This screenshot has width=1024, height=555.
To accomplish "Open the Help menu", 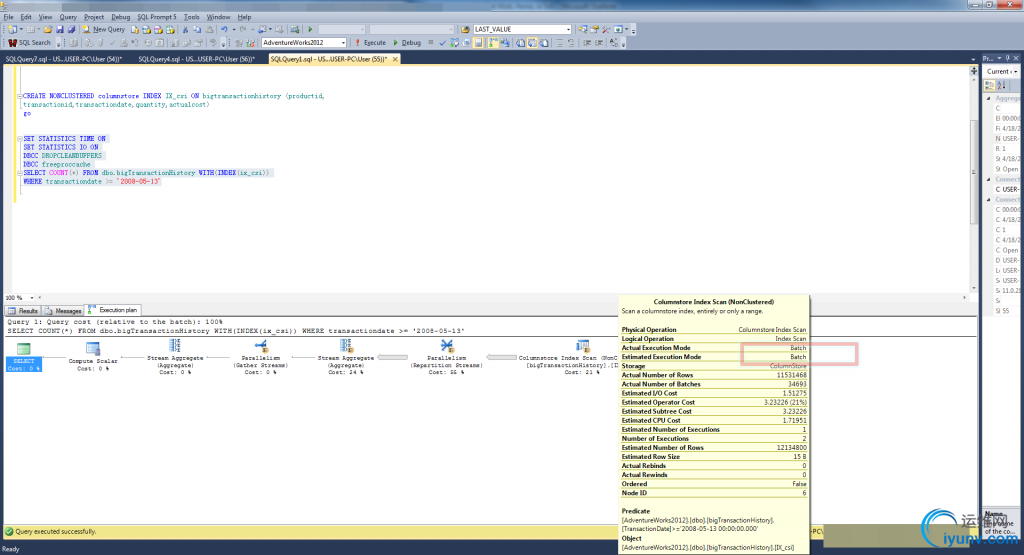I will tap(244, 17).
